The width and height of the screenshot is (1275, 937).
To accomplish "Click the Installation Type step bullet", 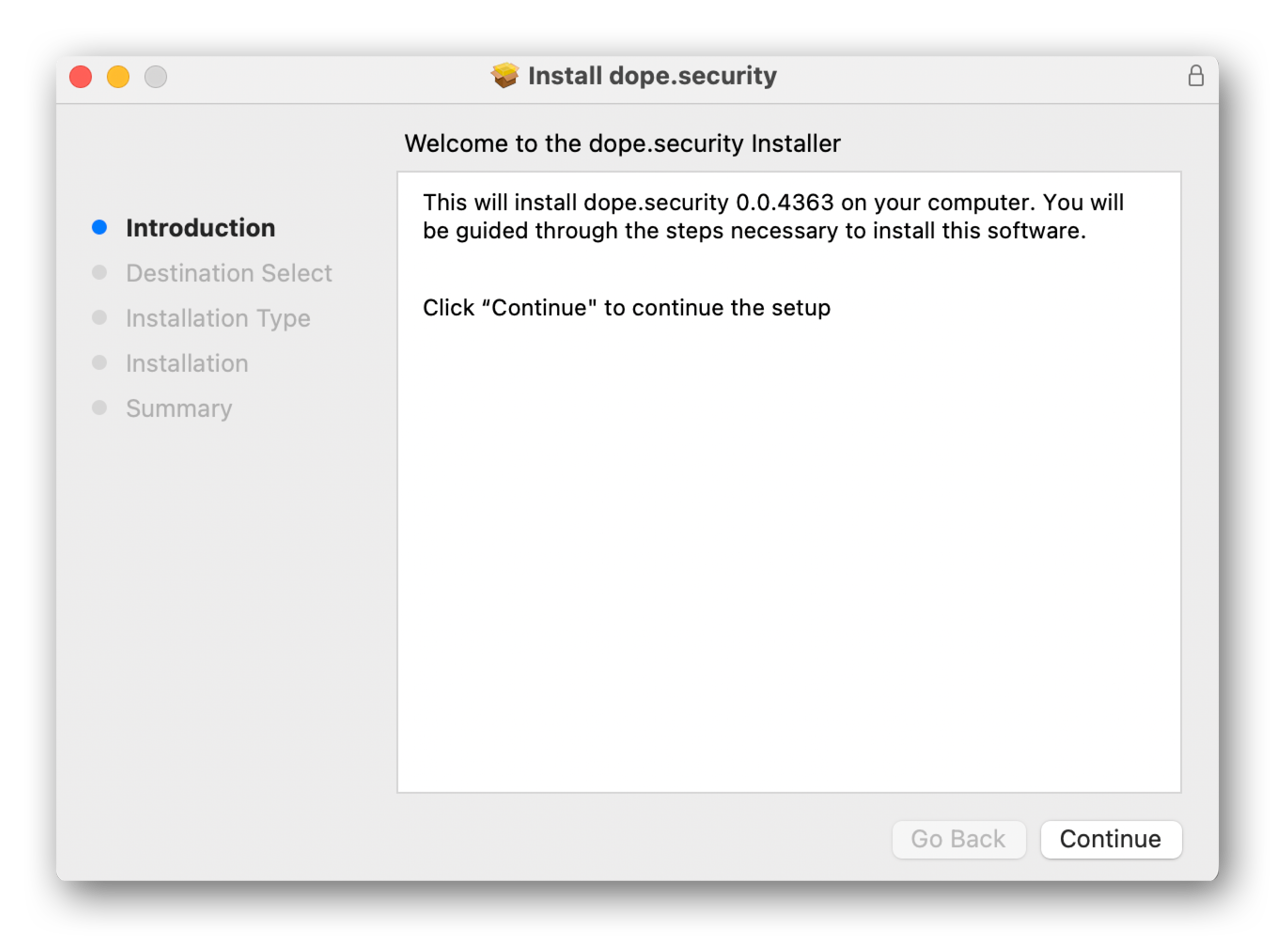I will (99, 318).
